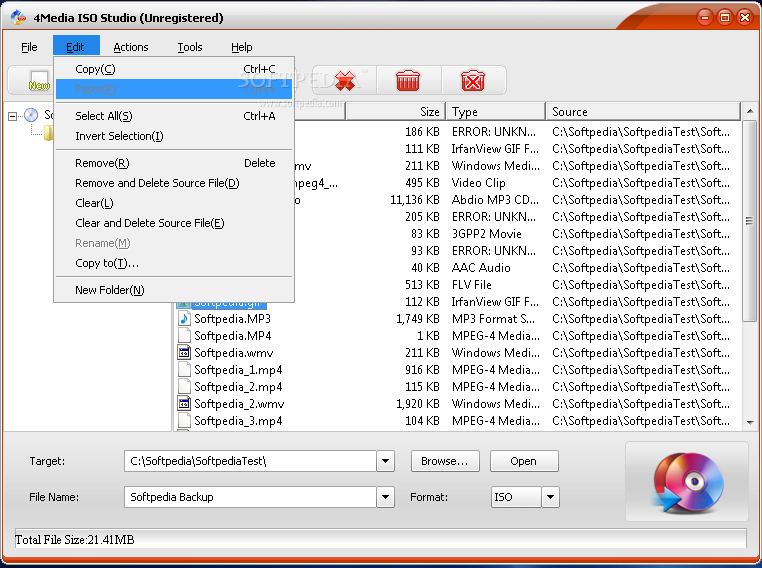Choose Remove and Delete Source File(D)

tap(174, 183)
